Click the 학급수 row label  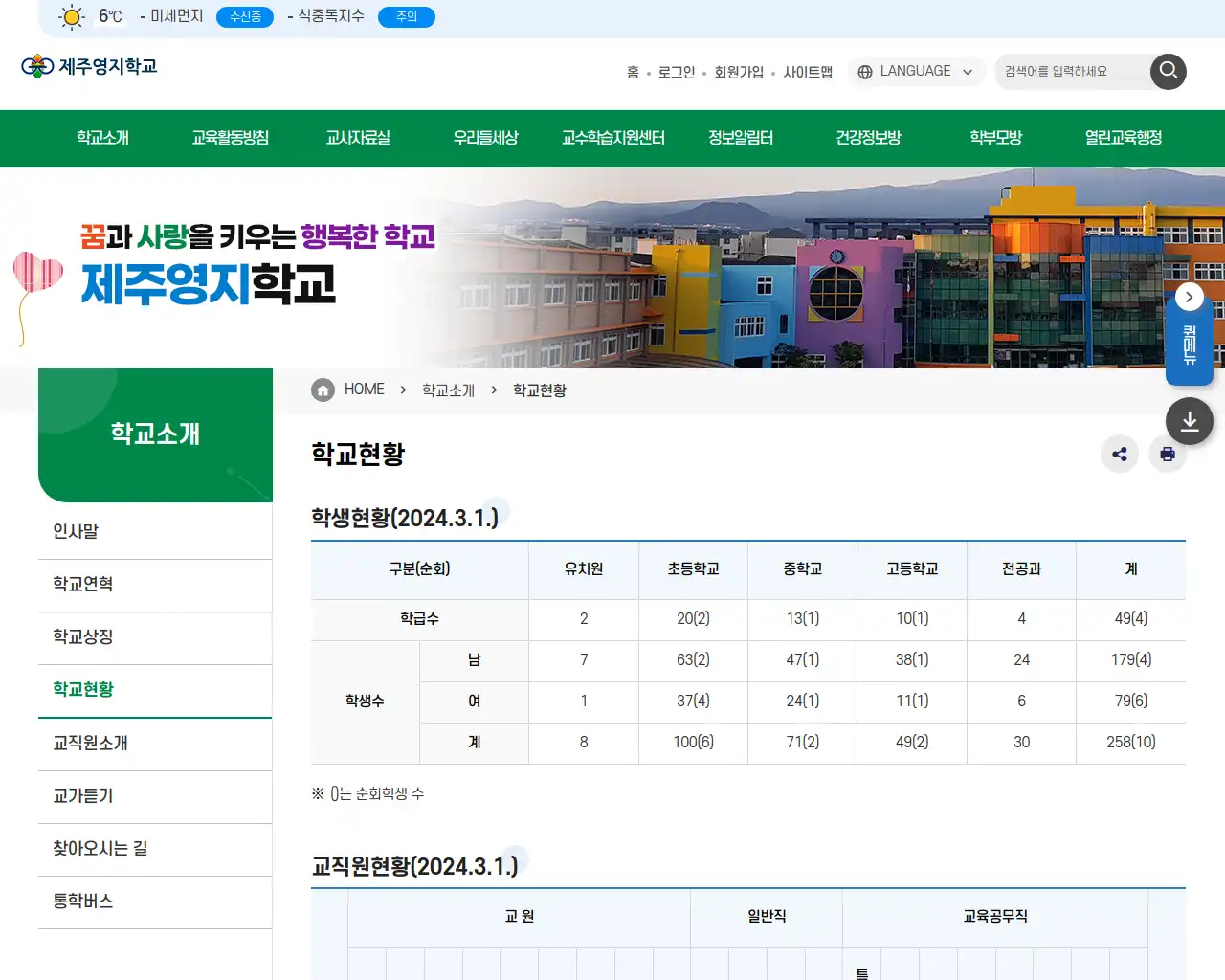click(419, 619)
